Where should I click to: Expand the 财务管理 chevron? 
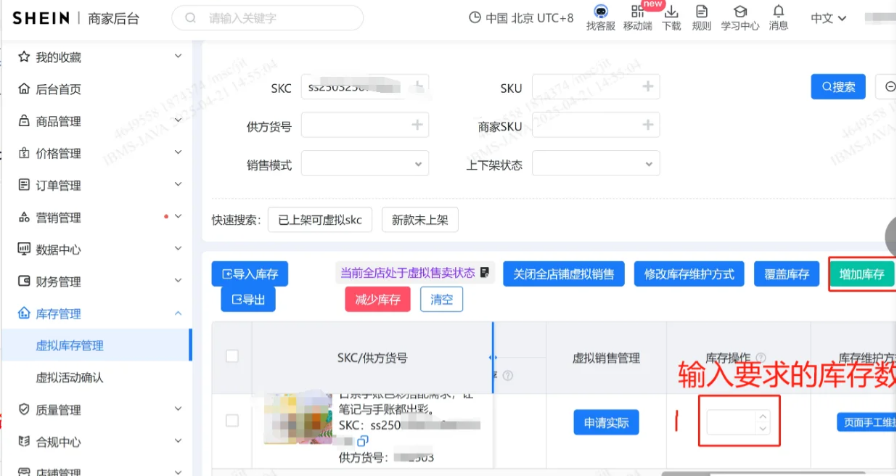pos(178,281)
